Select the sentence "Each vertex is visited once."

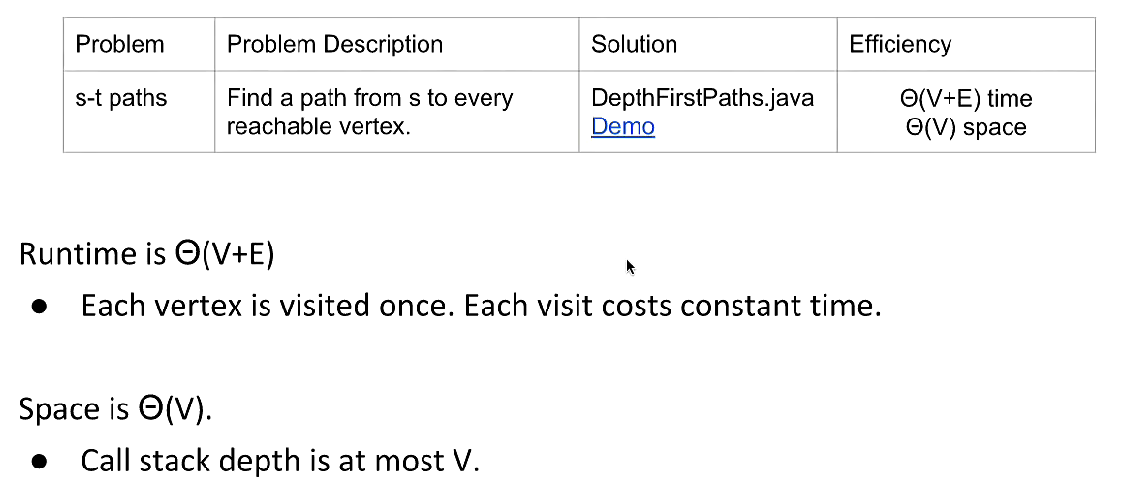coord(269,305)
